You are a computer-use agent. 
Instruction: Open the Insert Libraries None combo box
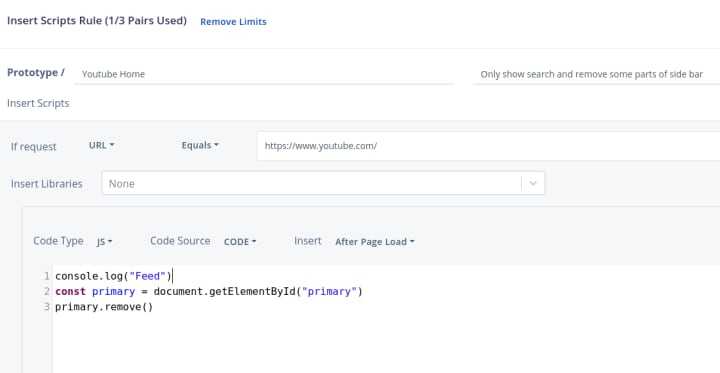[323, 184]
